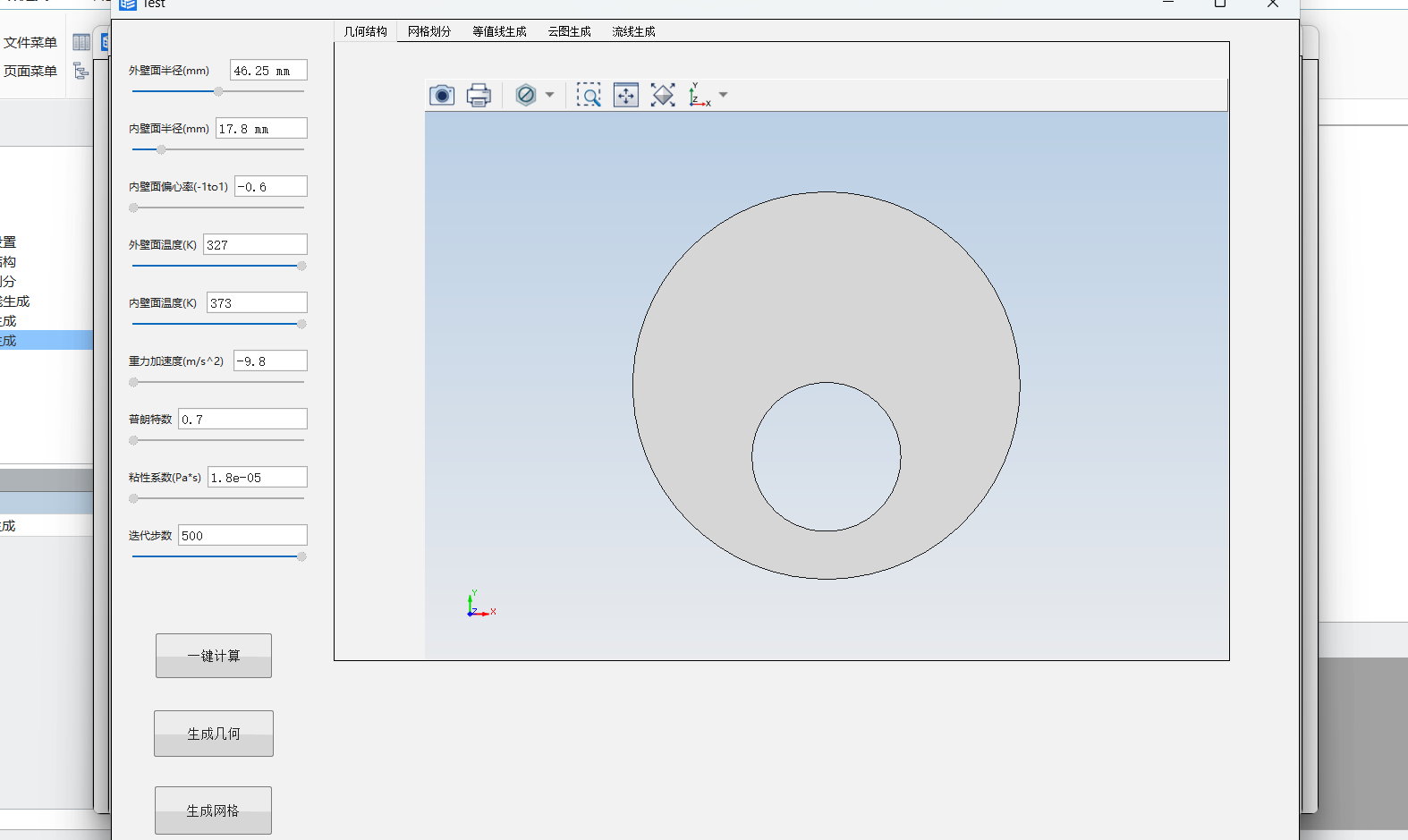The image size is (1408, 840).
Task: Click the 生成网格 button
Action: (213, 810)
